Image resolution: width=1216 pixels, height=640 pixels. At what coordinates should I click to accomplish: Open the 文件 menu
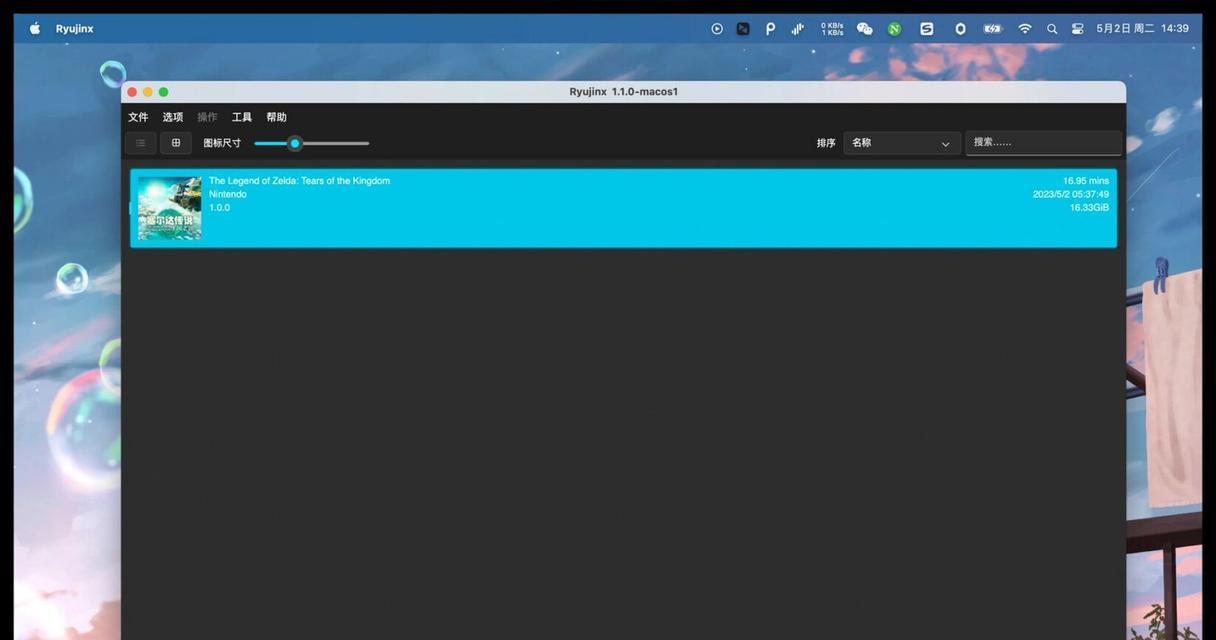138,117
